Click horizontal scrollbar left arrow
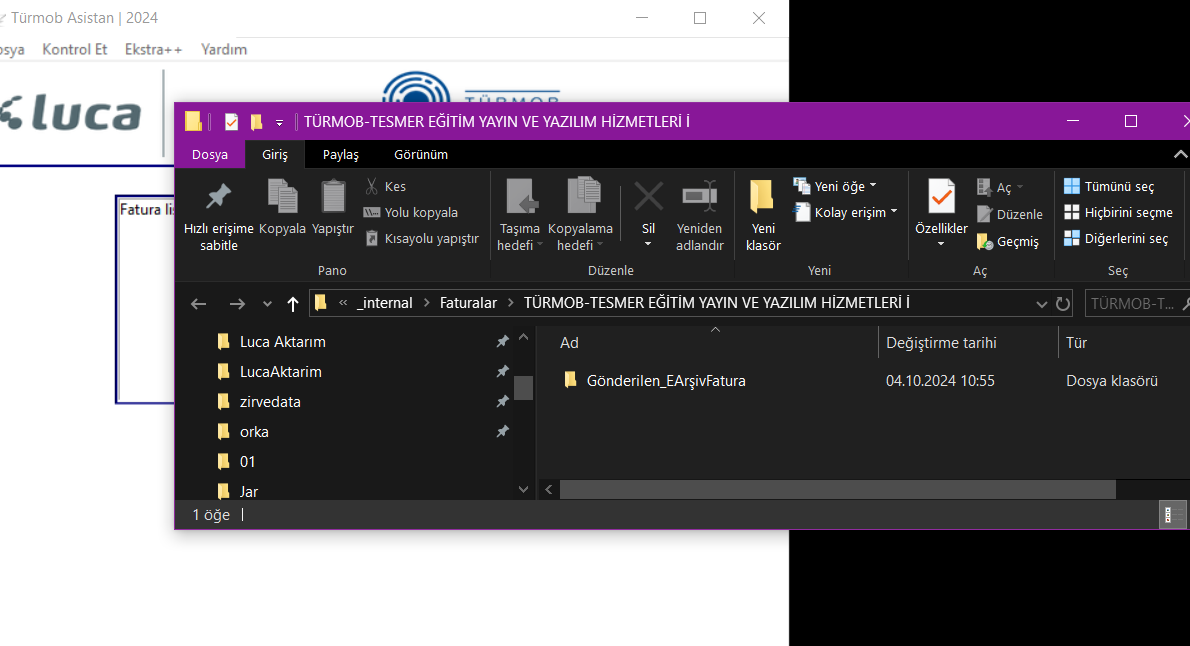The width and height of the screenshot is (1190, 646). (x=549, y=490)
